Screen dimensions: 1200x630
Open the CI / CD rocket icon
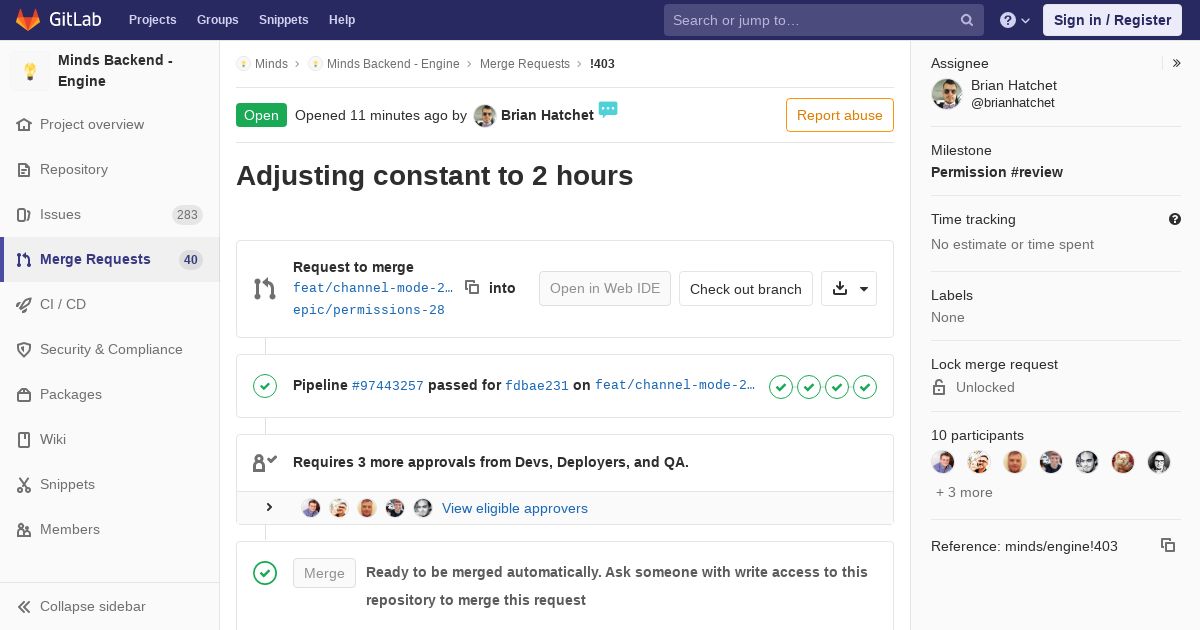point(24,305)
